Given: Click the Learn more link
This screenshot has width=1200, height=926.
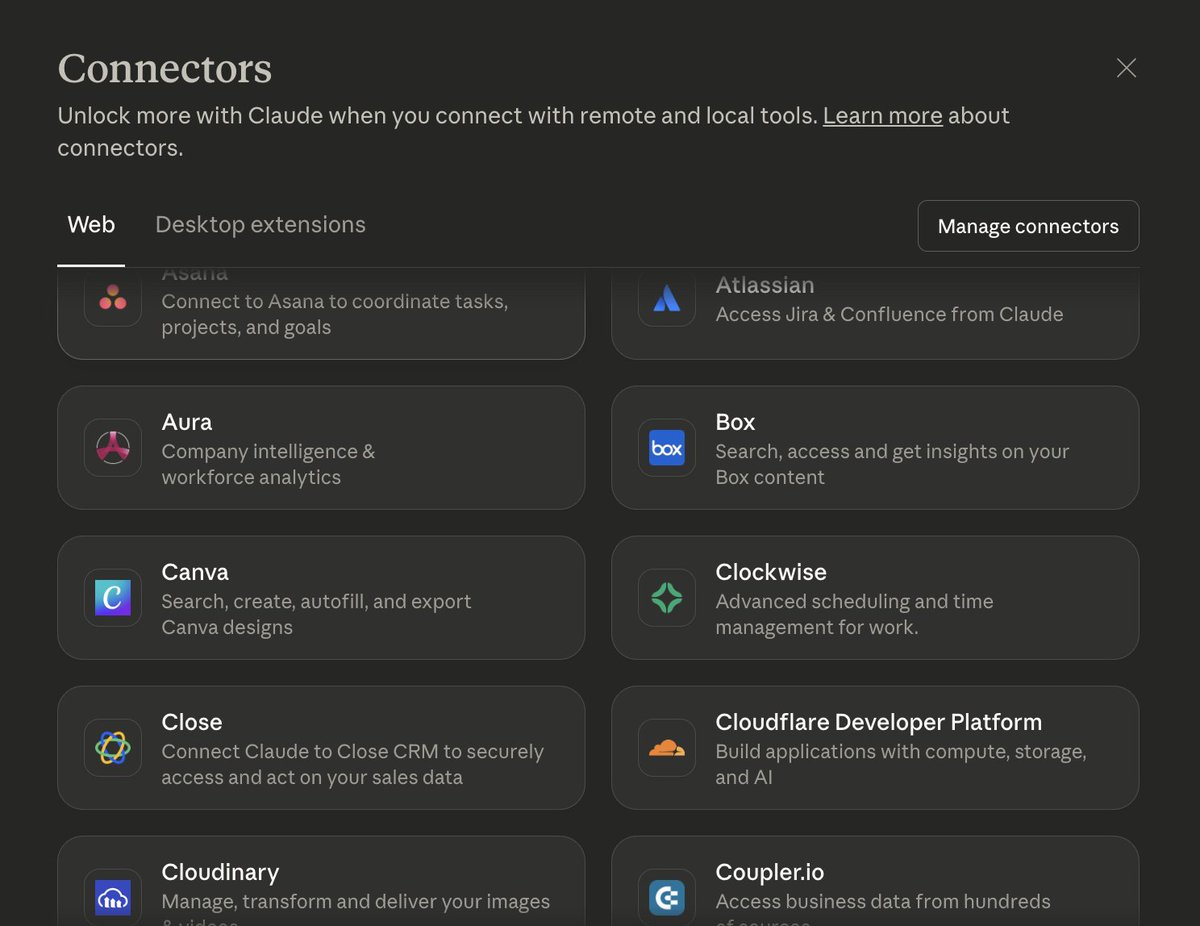Looking at the screenshot, I should 882,115.
